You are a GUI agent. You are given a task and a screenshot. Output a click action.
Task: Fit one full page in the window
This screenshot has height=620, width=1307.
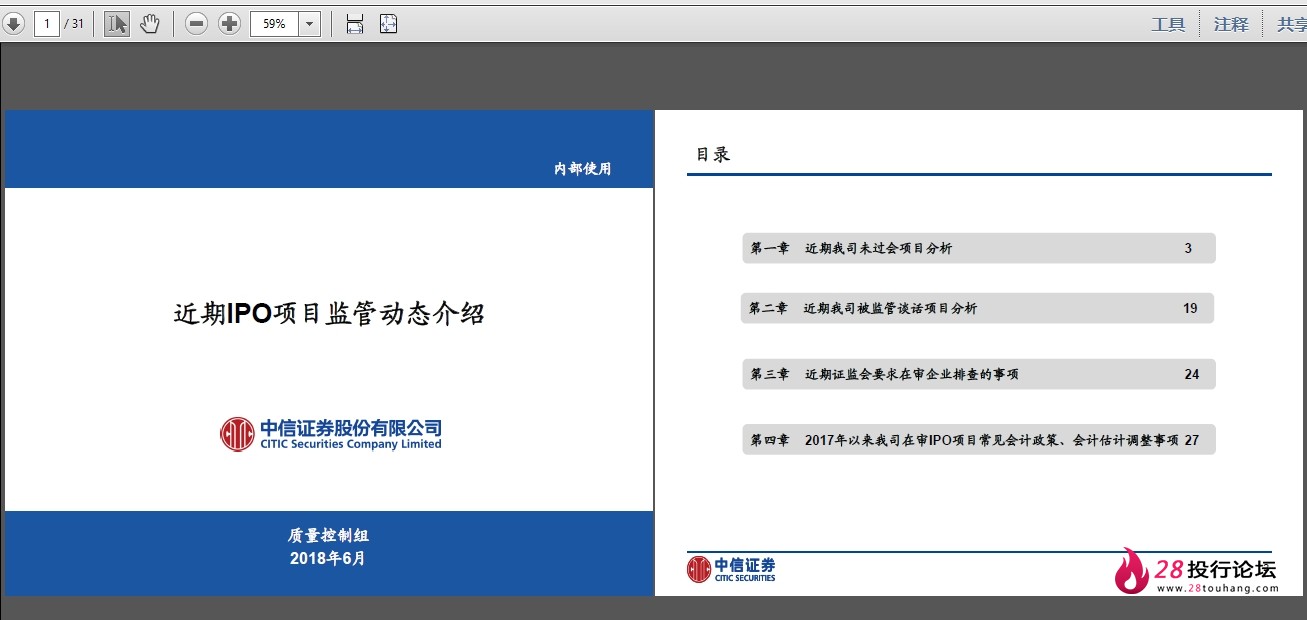[389, 24]
